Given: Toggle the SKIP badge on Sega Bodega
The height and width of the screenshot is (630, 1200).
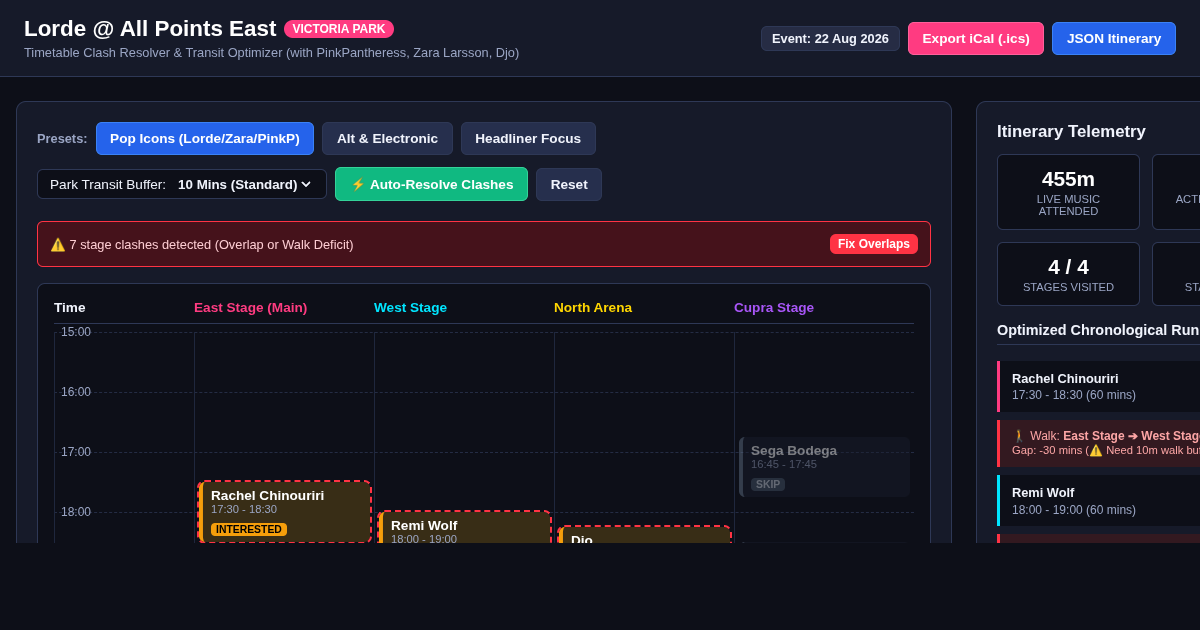Looking at the screenshot, I should pos(768,484).
